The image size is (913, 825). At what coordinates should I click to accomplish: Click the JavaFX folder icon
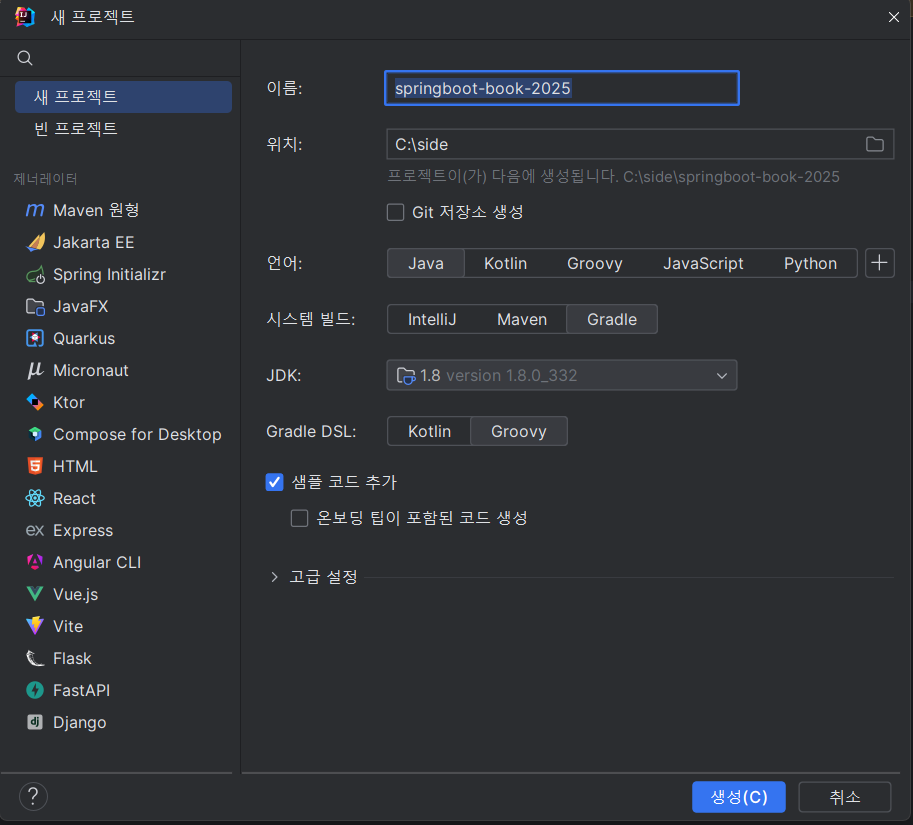point(35,306)
